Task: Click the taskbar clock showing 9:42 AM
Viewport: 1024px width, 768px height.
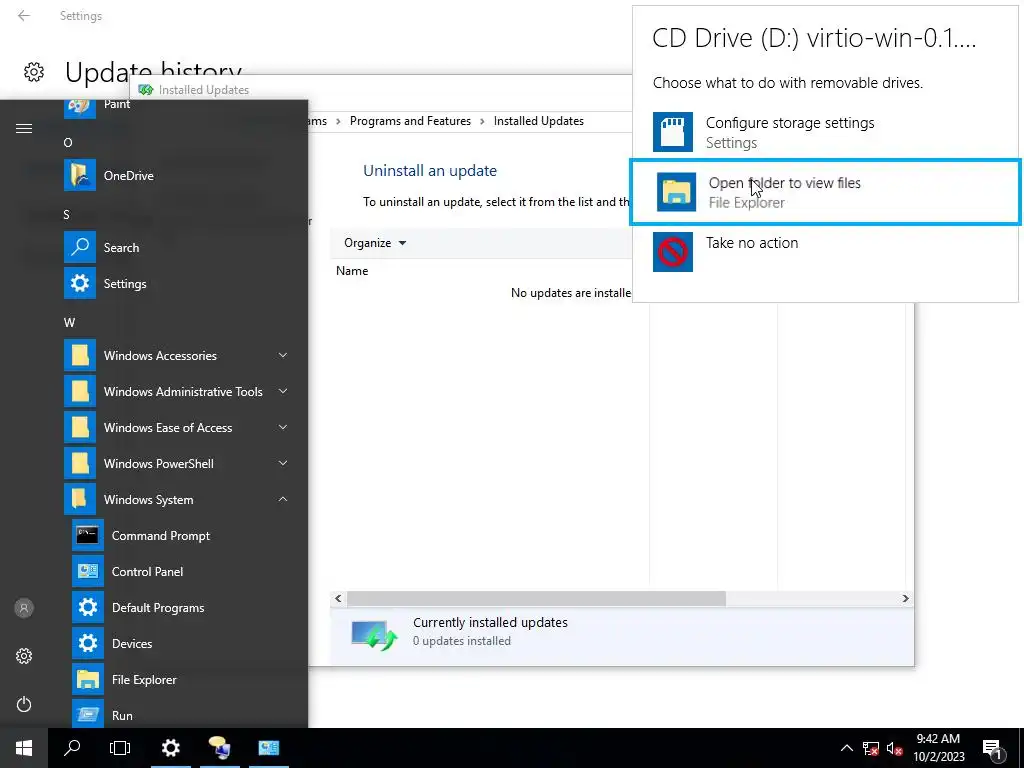Action: (x=938, y=748)
